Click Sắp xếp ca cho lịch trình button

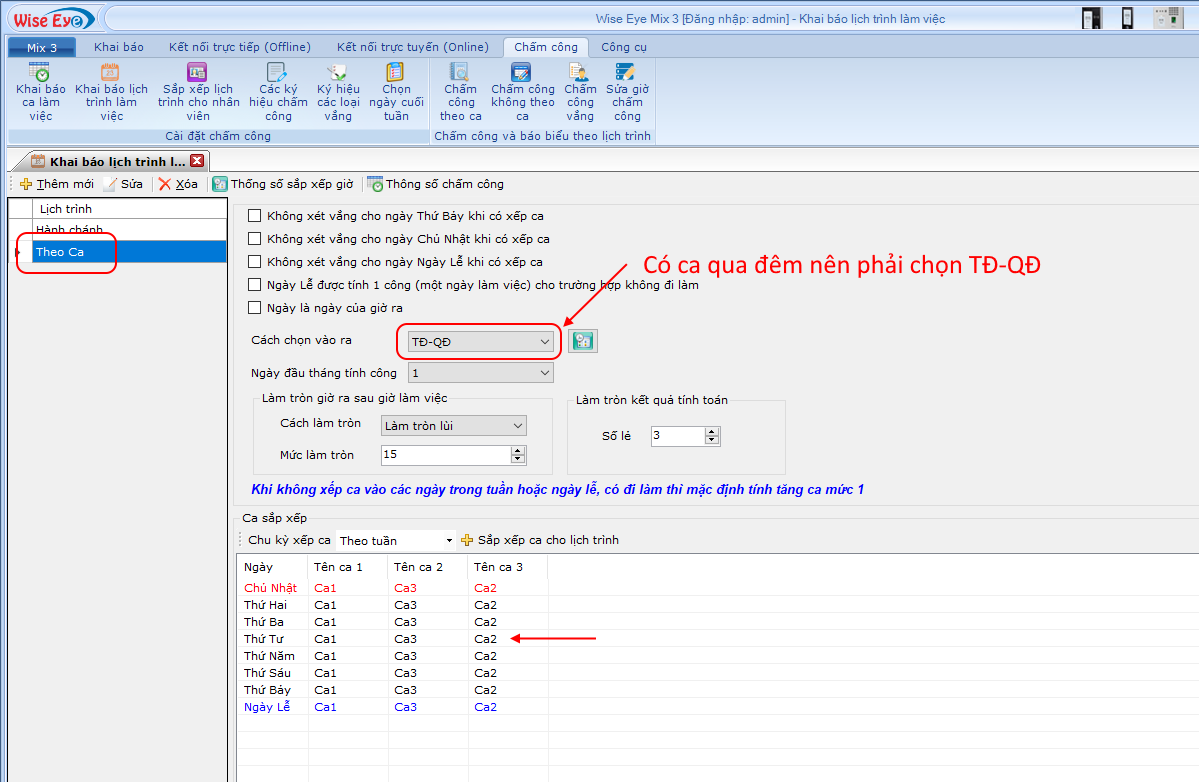tap(539, 540)
